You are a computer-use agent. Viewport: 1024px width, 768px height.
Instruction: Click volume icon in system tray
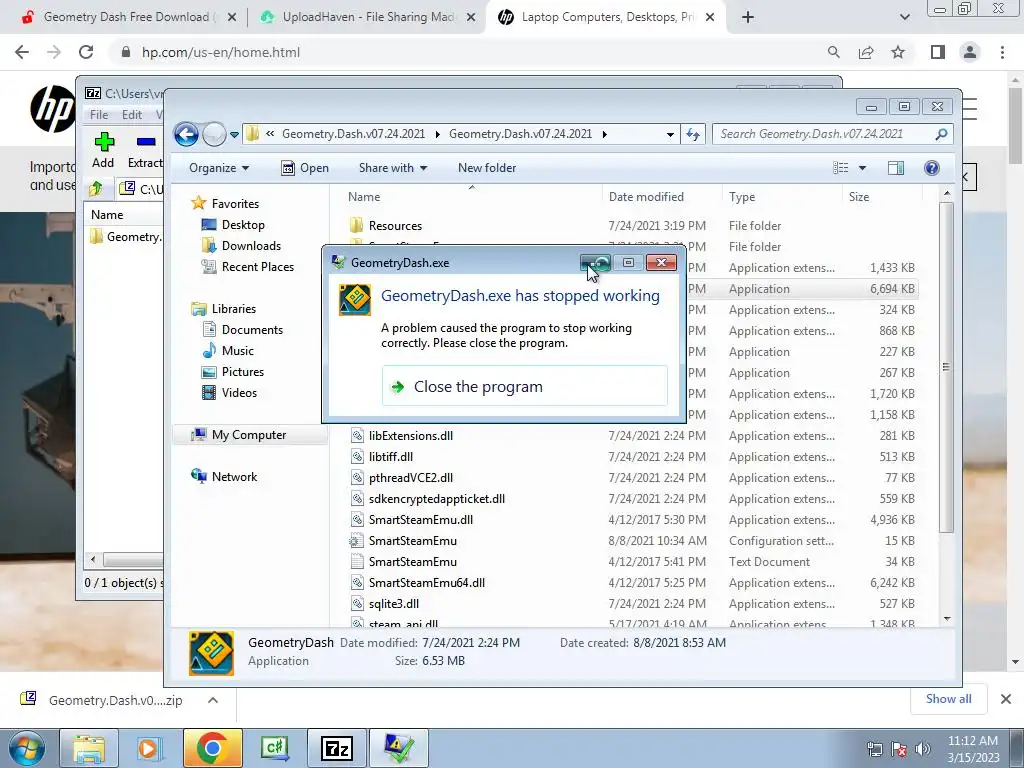[x=923, y=749]
